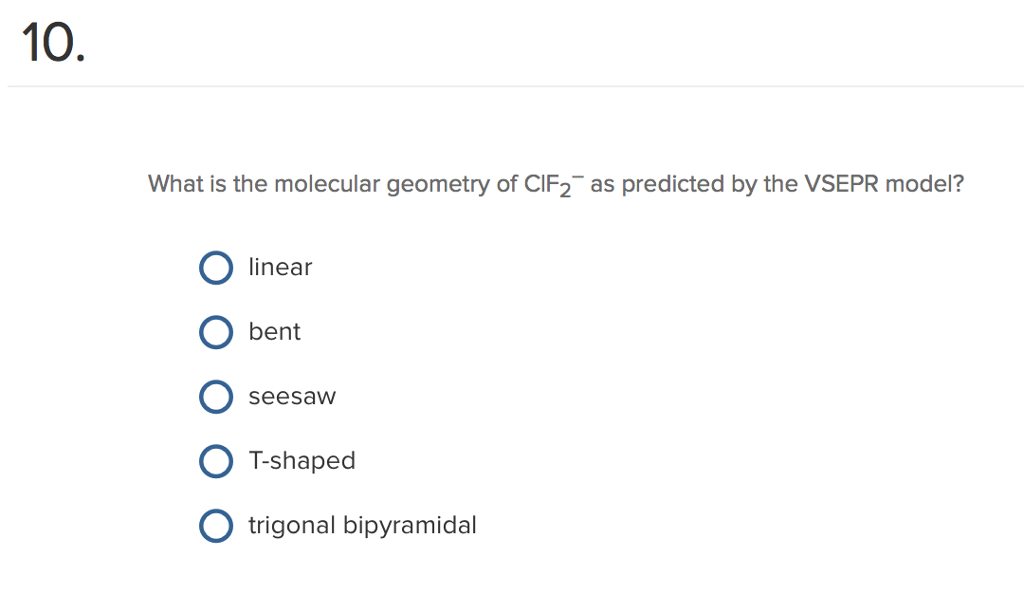The height and width of the screenshot is (594, 1024).
Task: Click the question number 10 heading
Action: click(52, 43)
